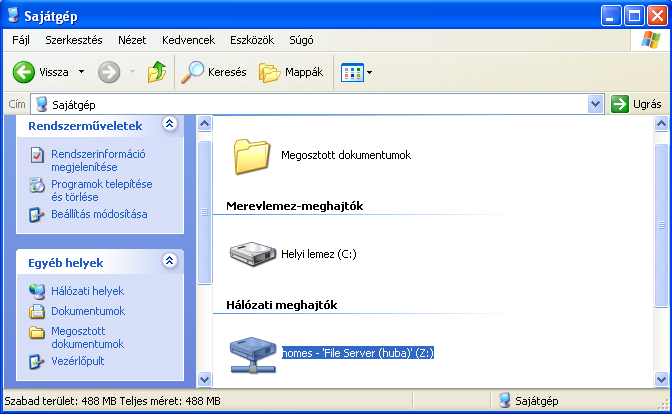Image resolution: width=672 pixels, height=414 pixels.
Task: Open the Eszközök menu
Action: [x=251, y=40]
